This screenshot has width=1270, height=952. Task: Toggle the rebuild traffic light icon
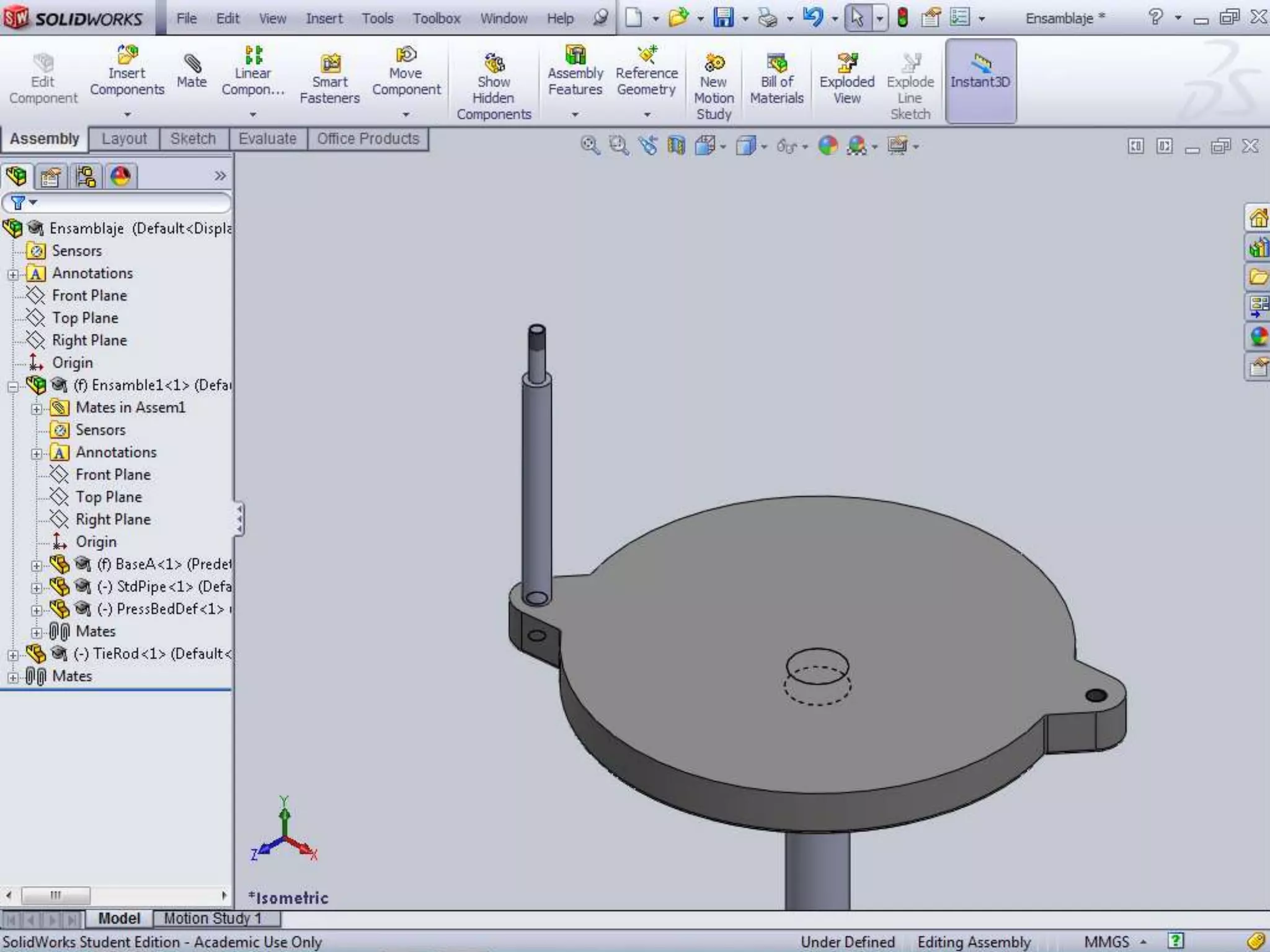click(x=903, y=17)
